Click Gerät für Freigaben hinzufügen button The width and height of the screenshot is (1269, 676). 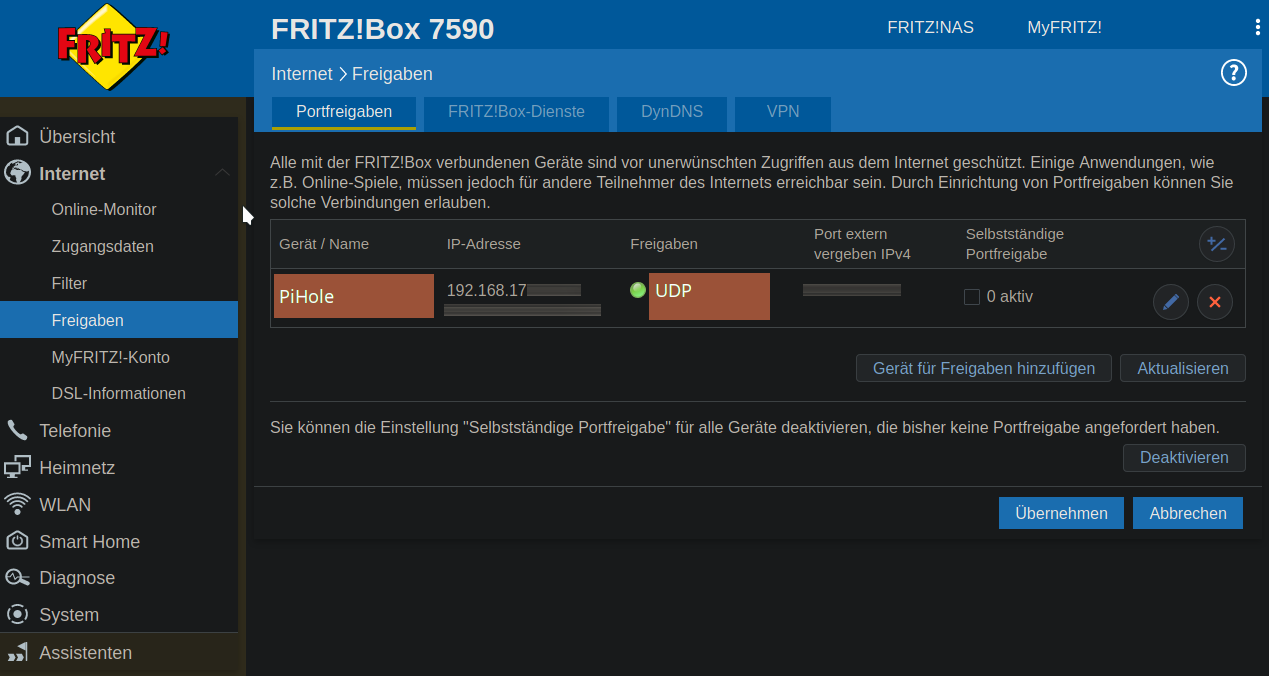tap(984, 368)
